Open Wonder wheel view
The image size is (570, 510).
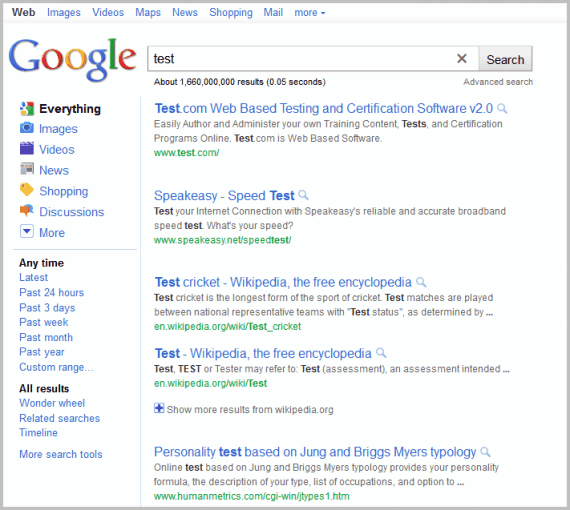(x=52, y=403)
